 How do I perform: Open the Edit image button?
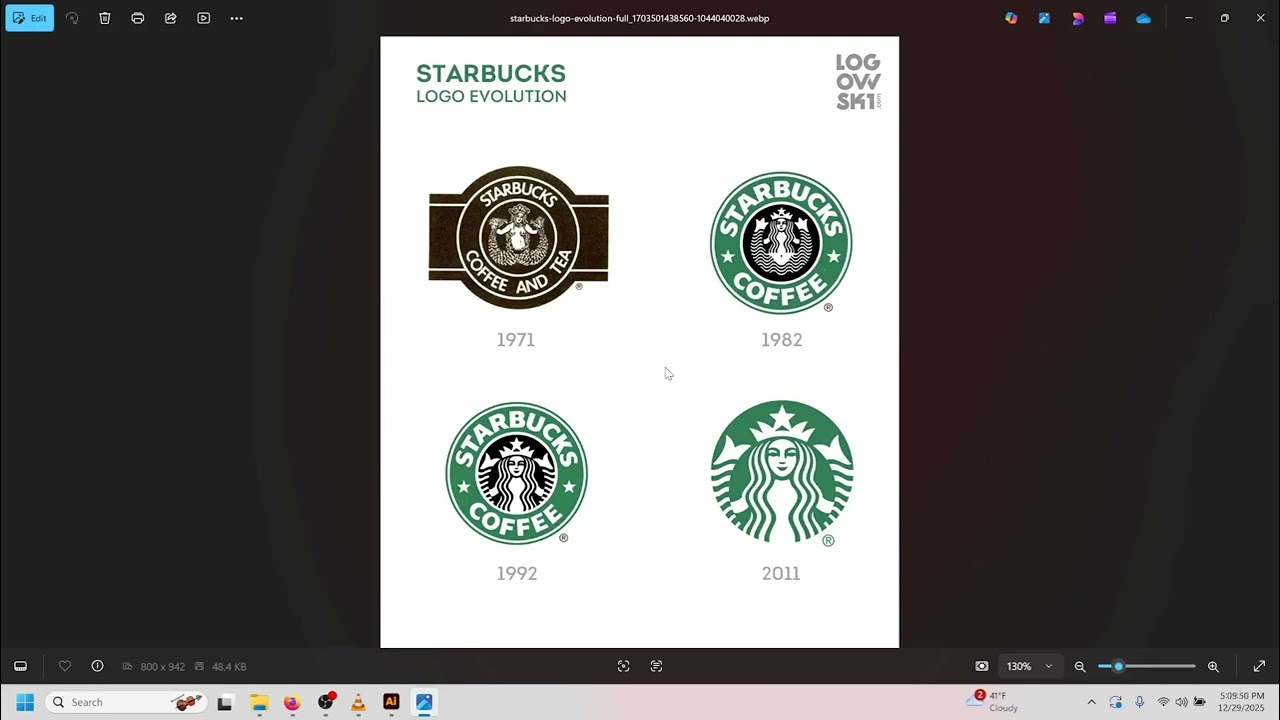click(x=30, y=18)
